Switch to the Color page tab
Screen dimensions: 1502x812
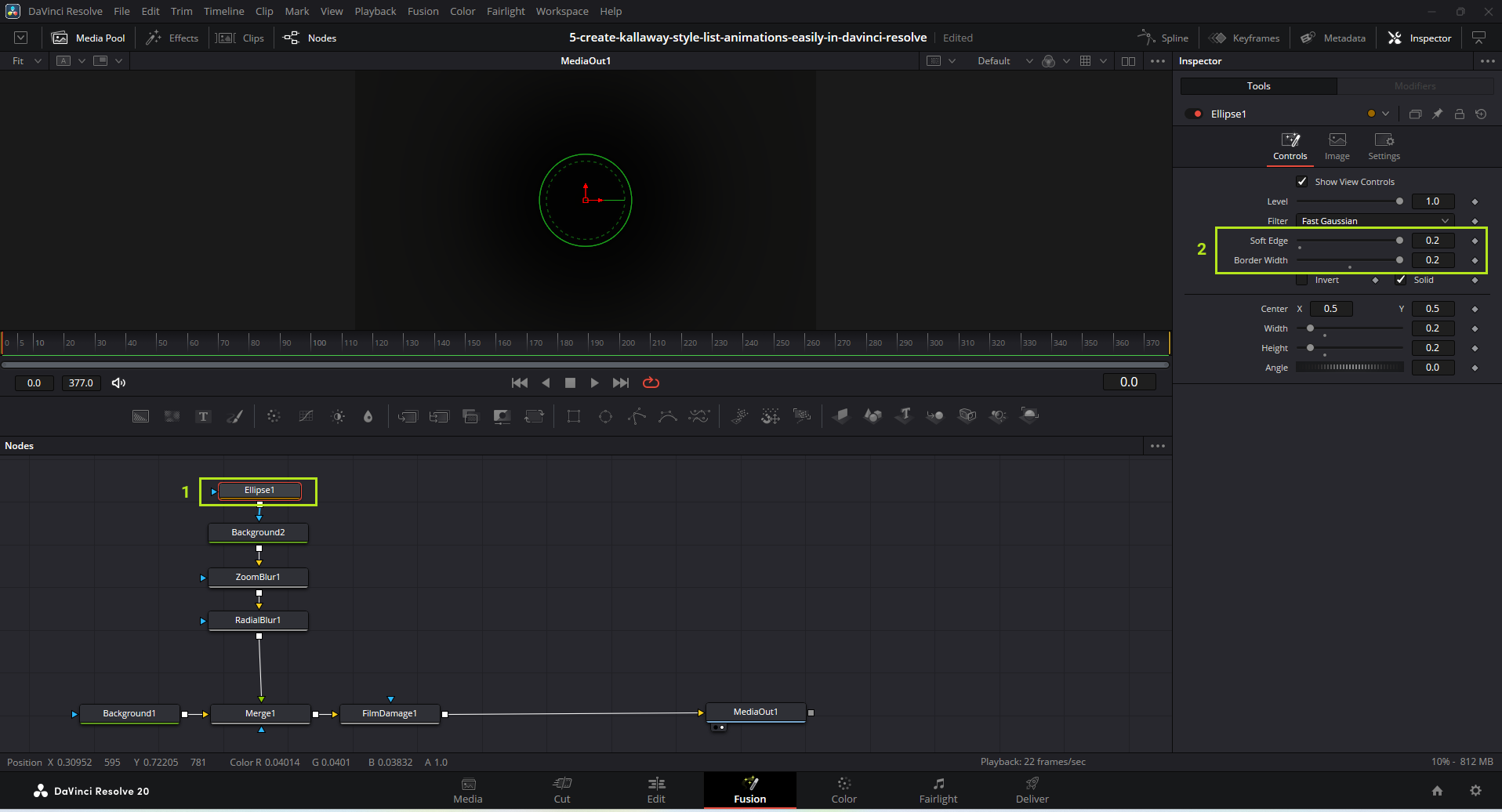(844, 790)
